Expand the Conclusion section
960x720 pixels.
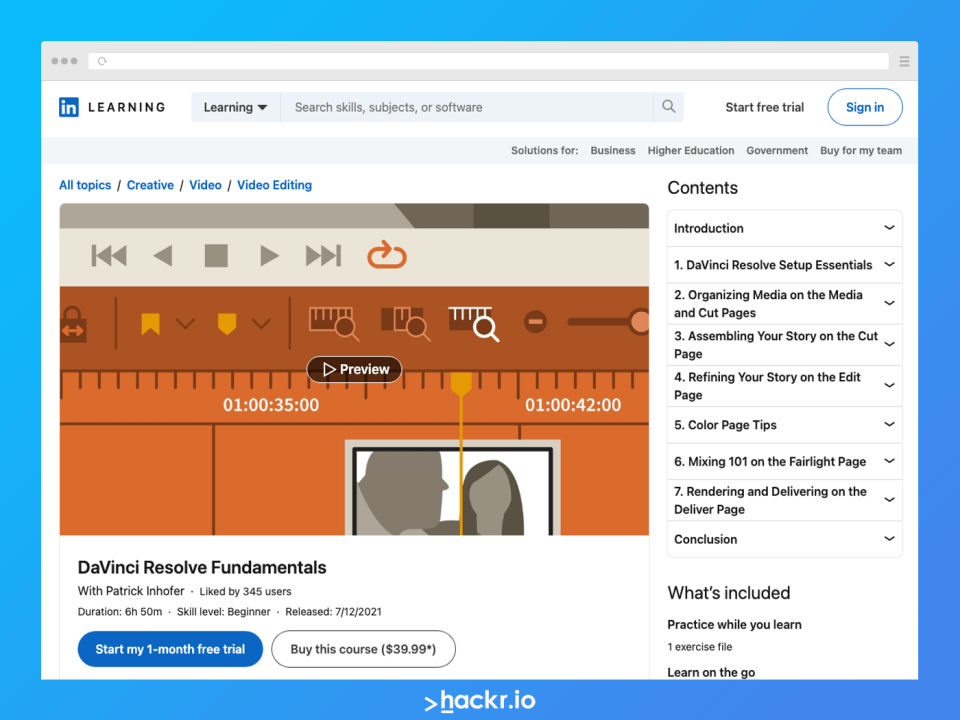pos(784,539)
